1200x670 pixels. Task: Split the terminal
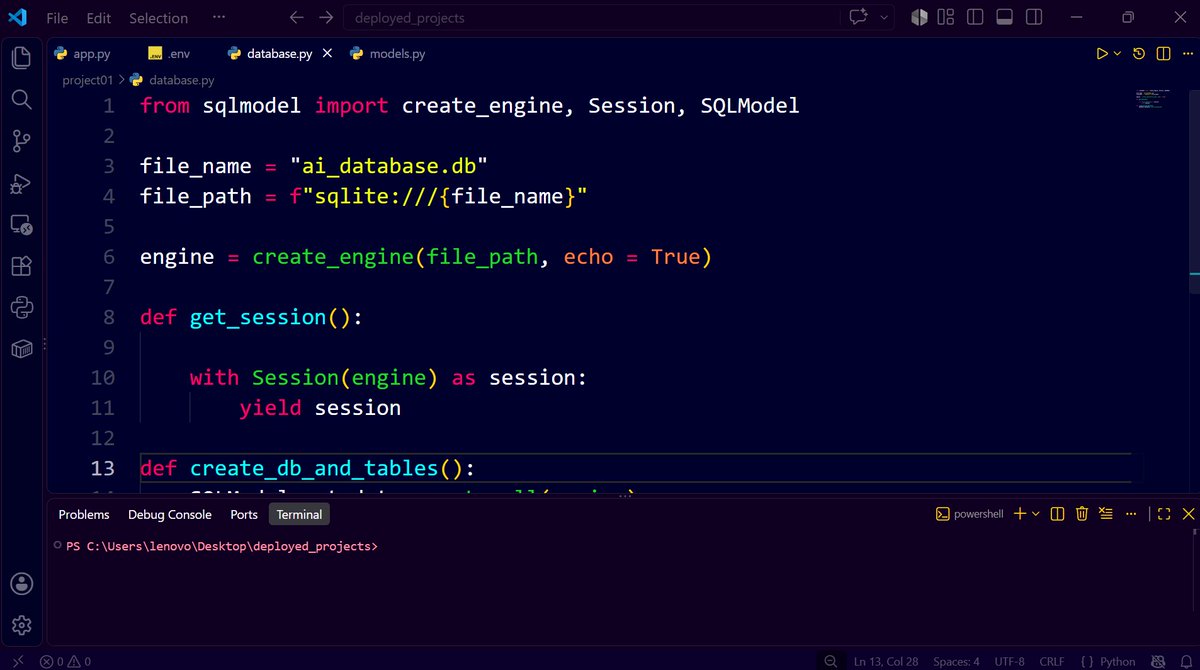coord(1058,514)
